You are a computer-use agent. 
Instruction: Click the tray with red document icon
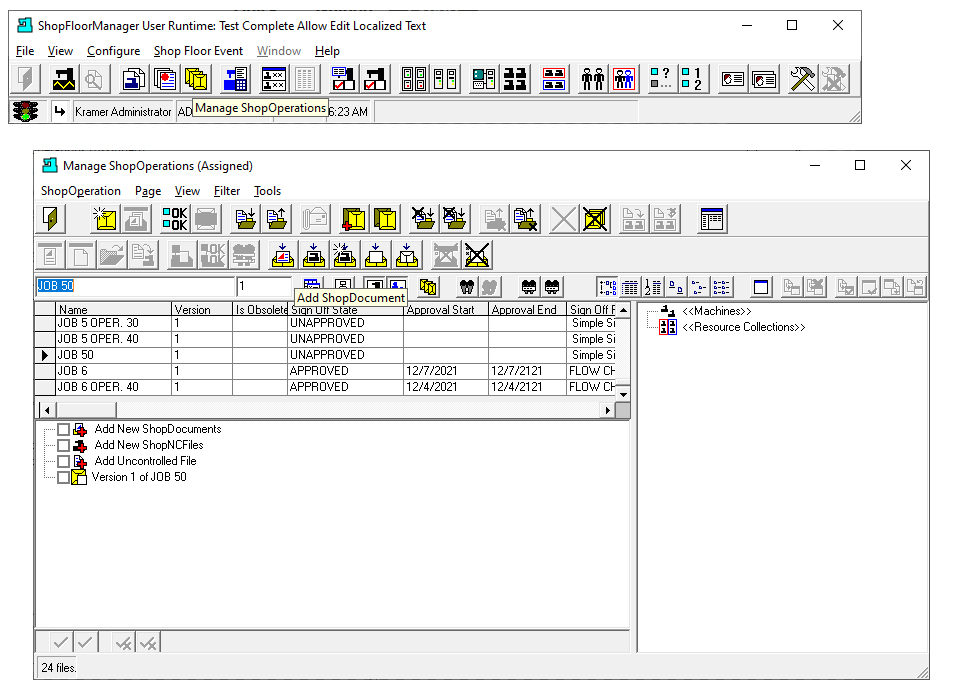click(x=283, y=255)
